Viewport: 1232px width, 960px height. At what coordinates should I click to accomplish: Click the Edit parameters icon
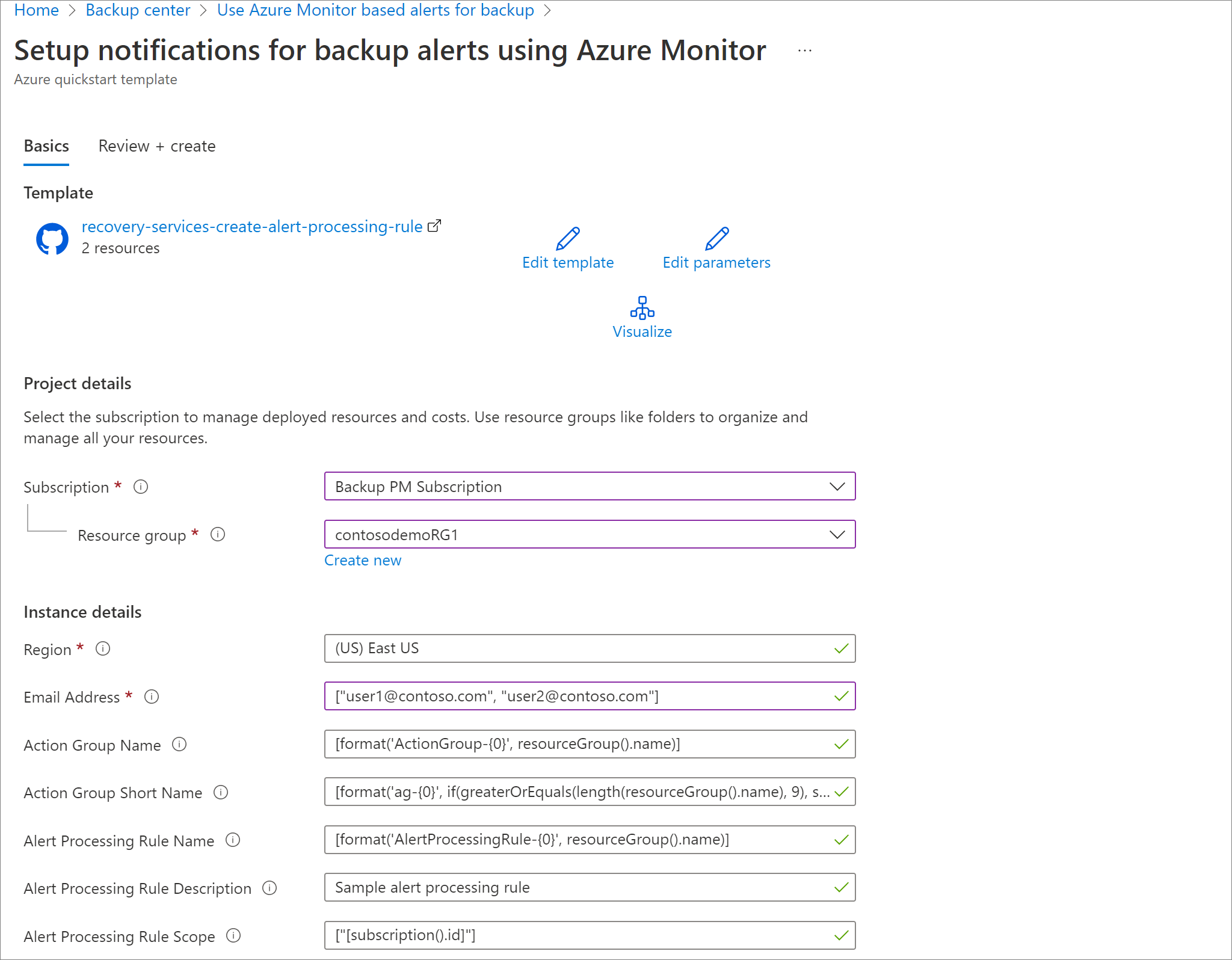pyautogui.click(x=716, y=237)
